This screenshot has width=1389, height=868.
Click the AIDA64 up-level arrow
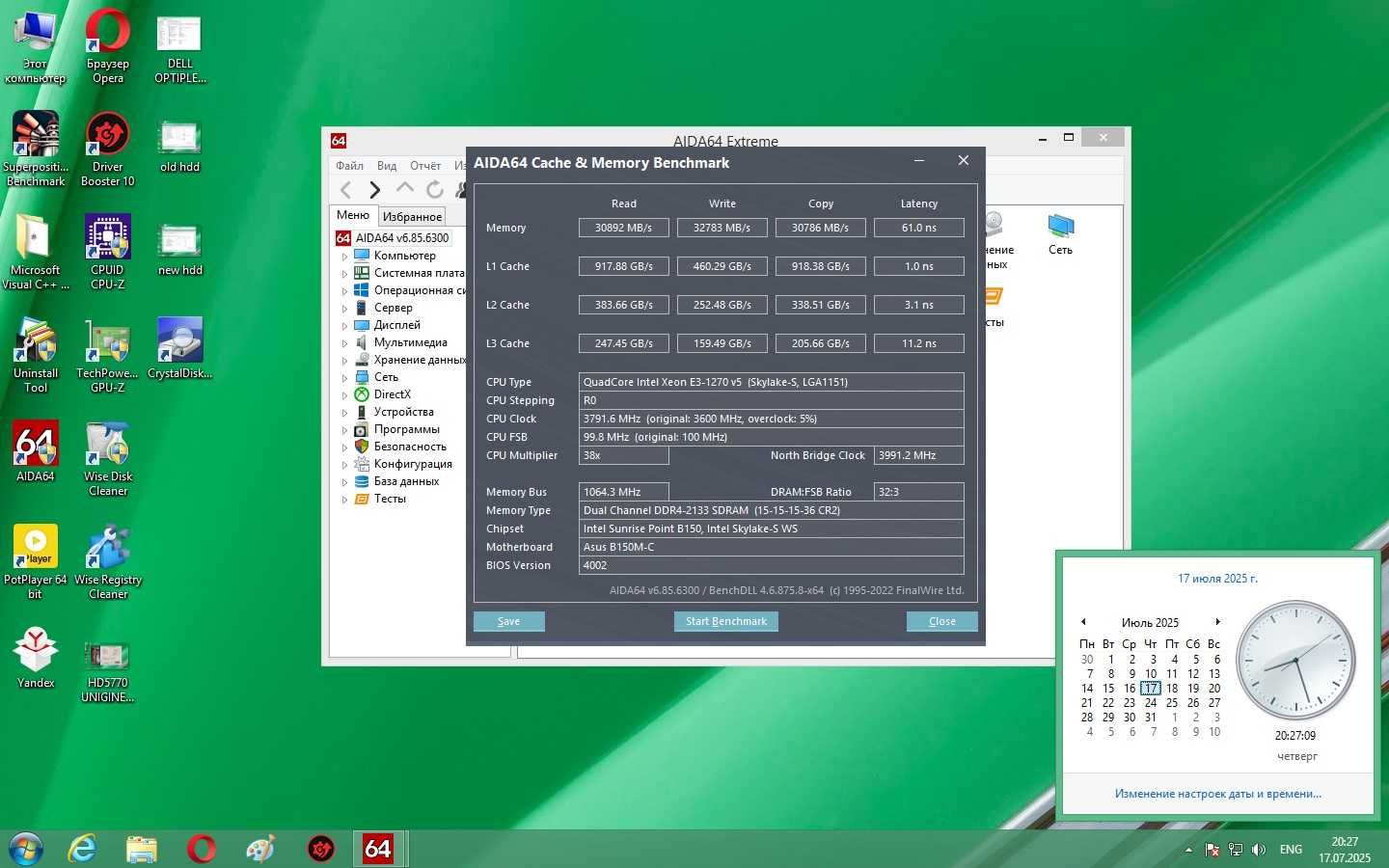click(x=405, y=189)
